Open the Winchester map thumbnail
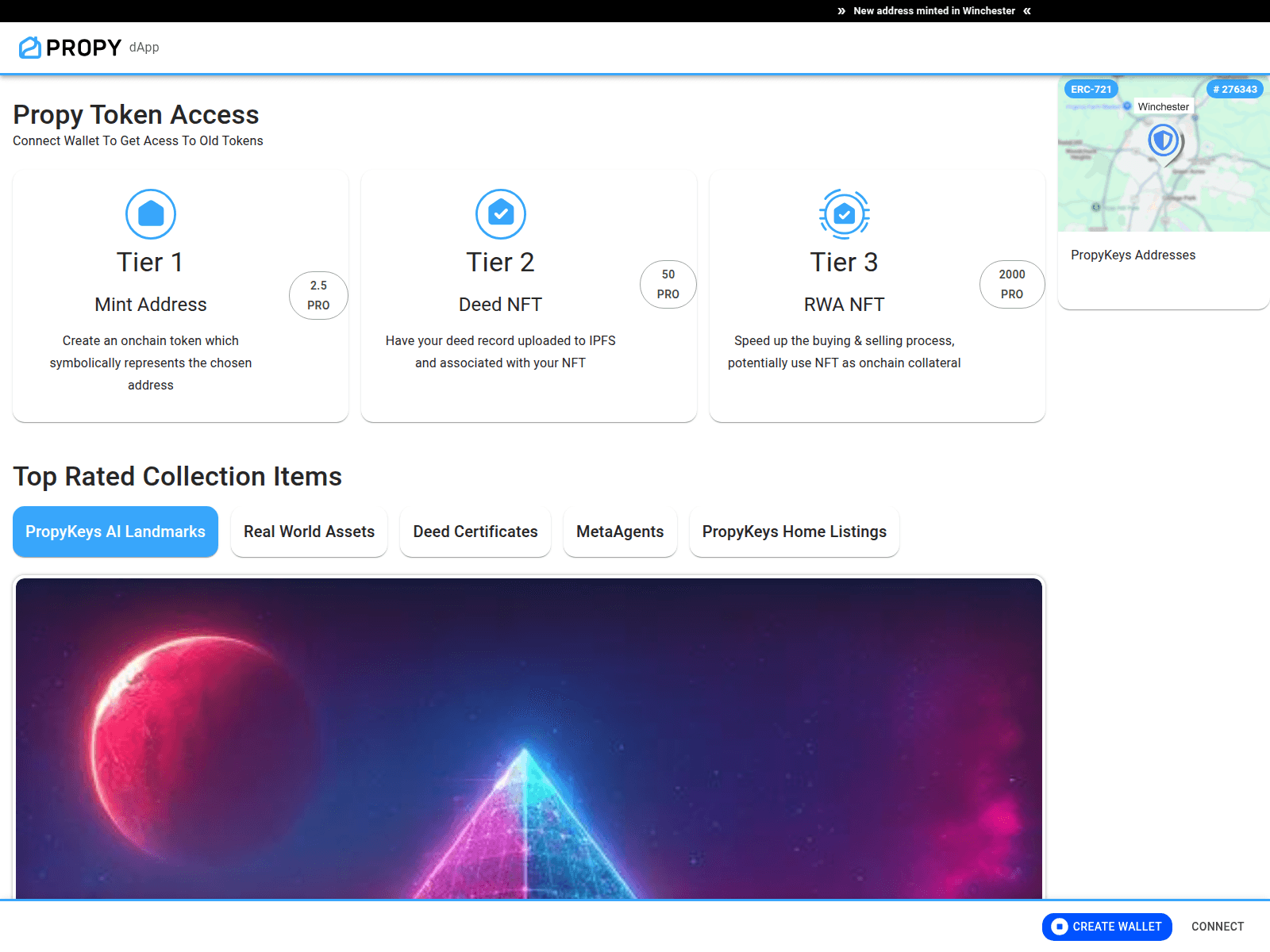 click(x=1164, y=154)
